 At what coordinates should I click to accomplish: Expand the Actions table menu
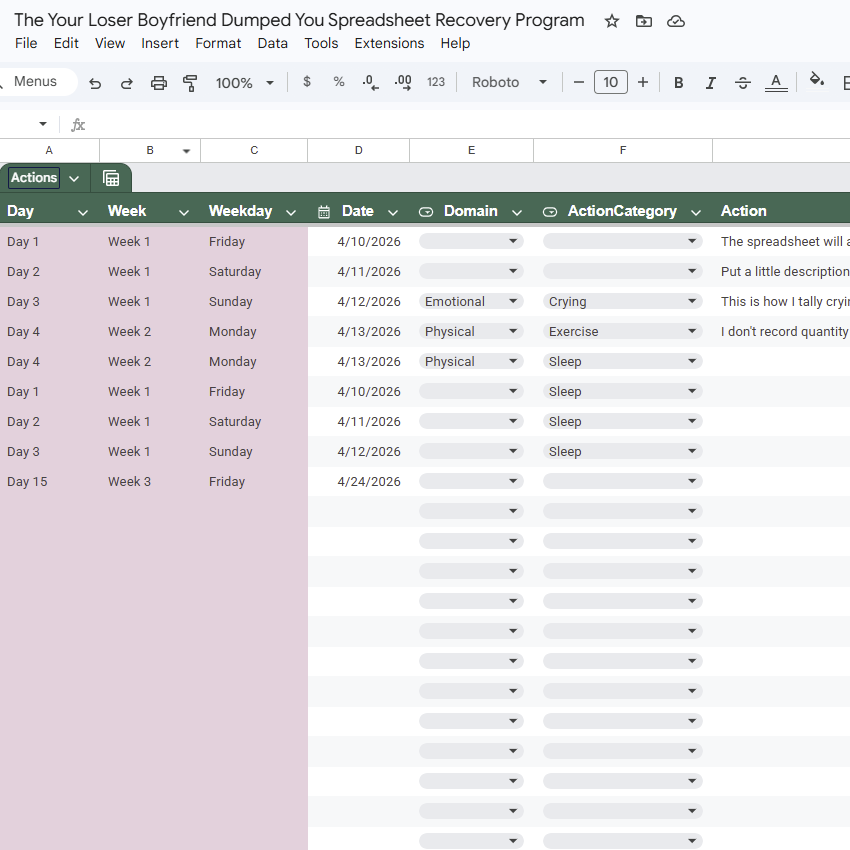(x=74, y=178)
